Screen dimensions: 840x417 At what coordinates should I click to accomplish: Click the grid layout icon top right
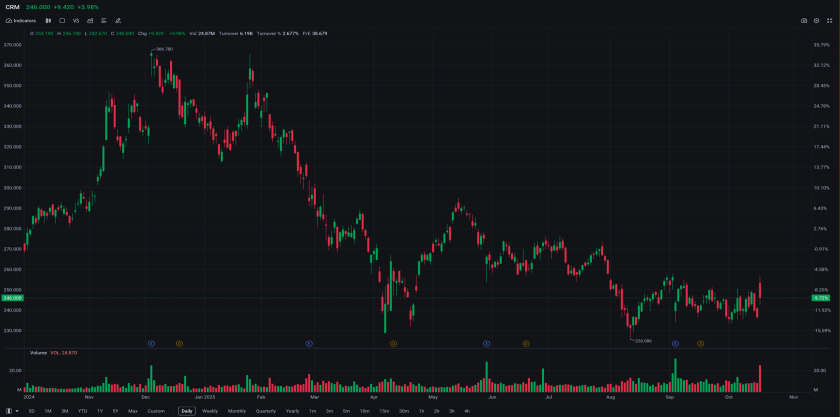(x=829, y=20)
